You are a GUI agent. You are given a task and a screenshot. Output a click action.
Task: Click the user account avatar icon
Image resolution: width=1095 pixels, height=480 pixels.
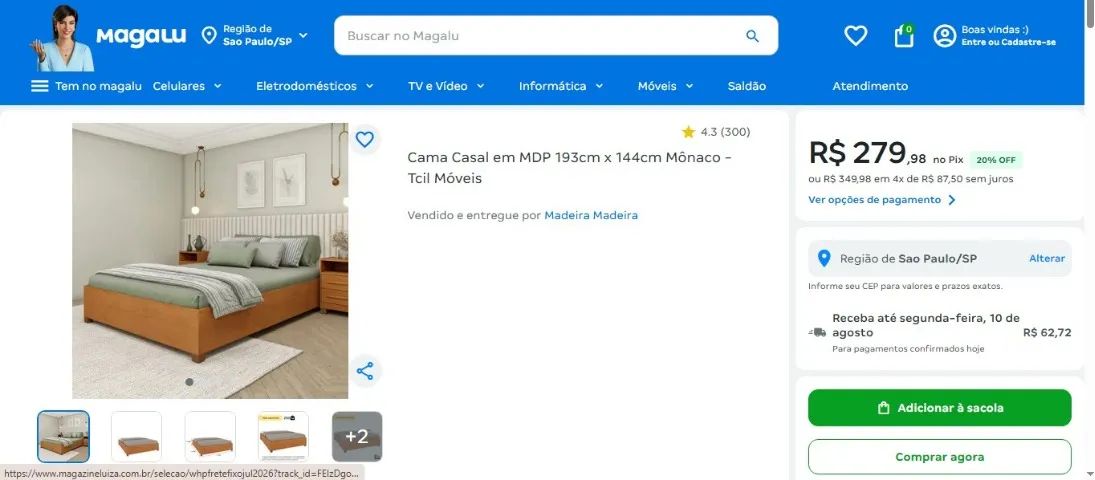[944, 36]
